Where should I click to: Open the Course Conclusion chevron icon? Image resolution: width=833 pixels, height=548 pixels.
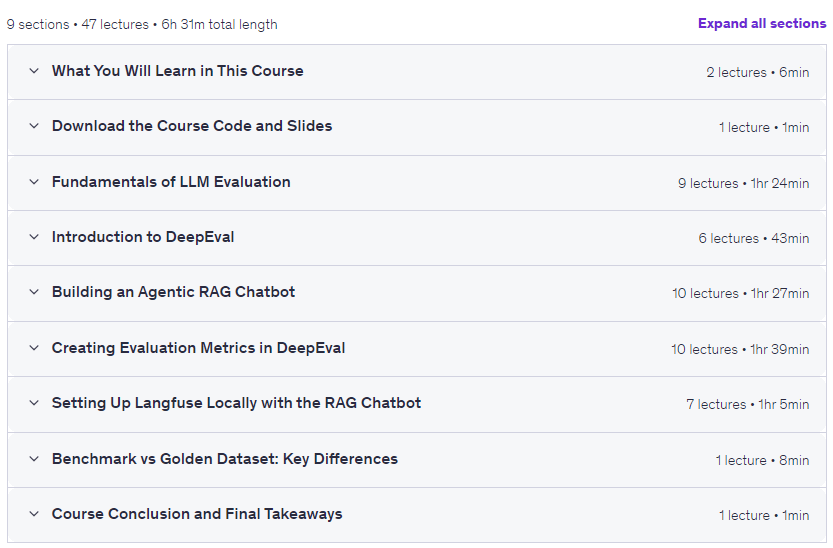34,514
